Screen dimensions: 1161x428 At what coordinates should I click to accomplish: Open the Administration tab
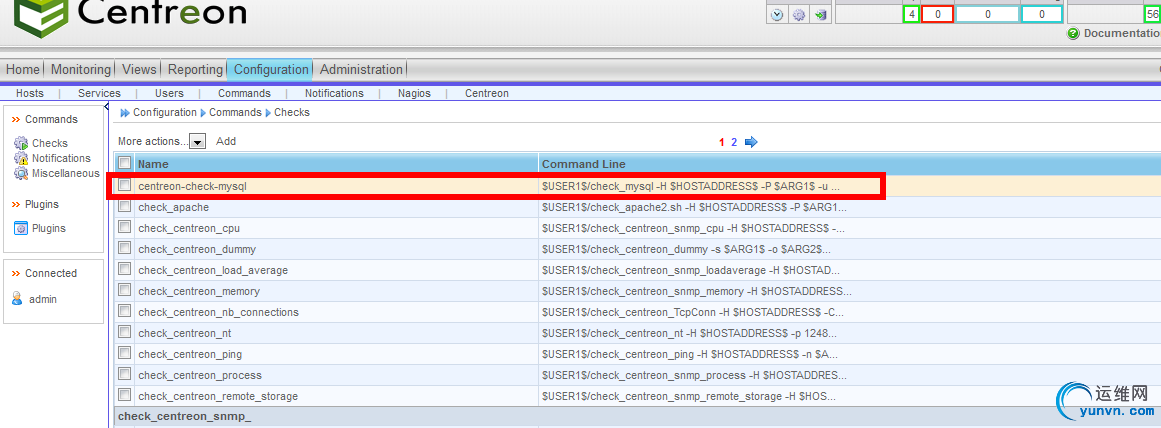[361, 70]
